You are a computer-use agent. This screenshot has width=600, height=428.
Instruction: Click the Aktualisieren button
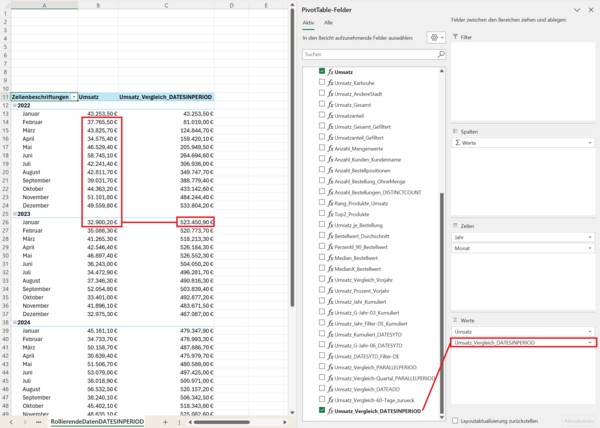click(577, 421)
